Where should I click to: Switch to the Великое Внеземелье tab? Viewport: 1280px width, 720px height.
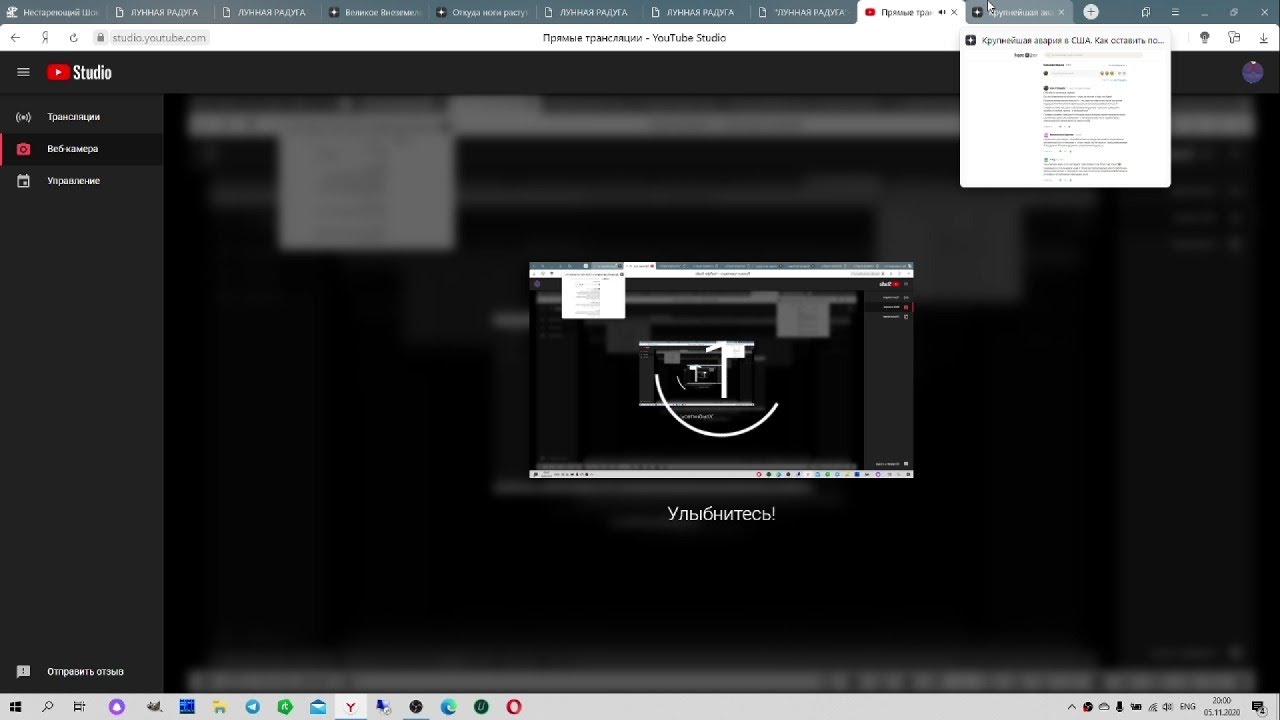click(375, 12)
